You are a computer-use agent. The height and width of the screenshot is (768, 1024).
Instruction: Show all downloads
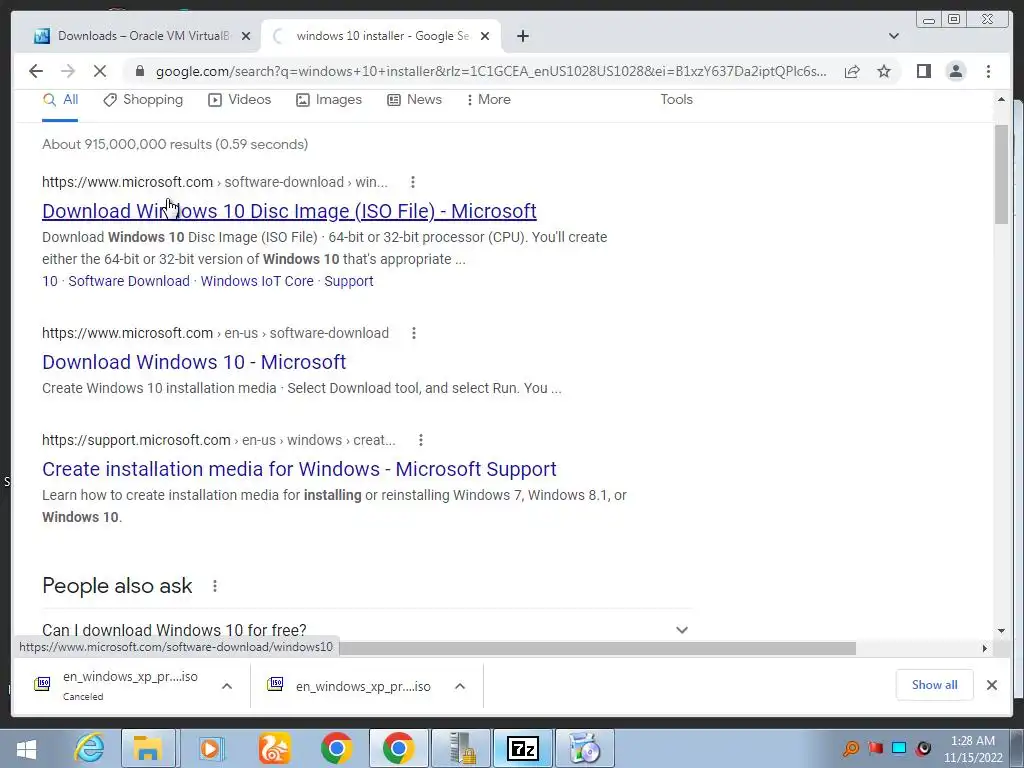point(935,685)
